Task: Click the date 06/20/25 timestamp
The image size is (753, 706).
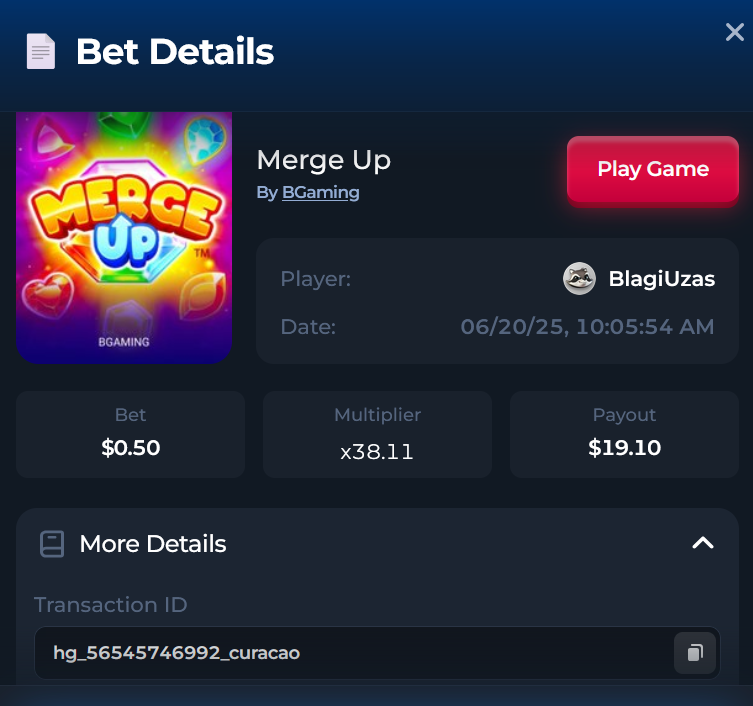Action: click(x=587, y=327)
